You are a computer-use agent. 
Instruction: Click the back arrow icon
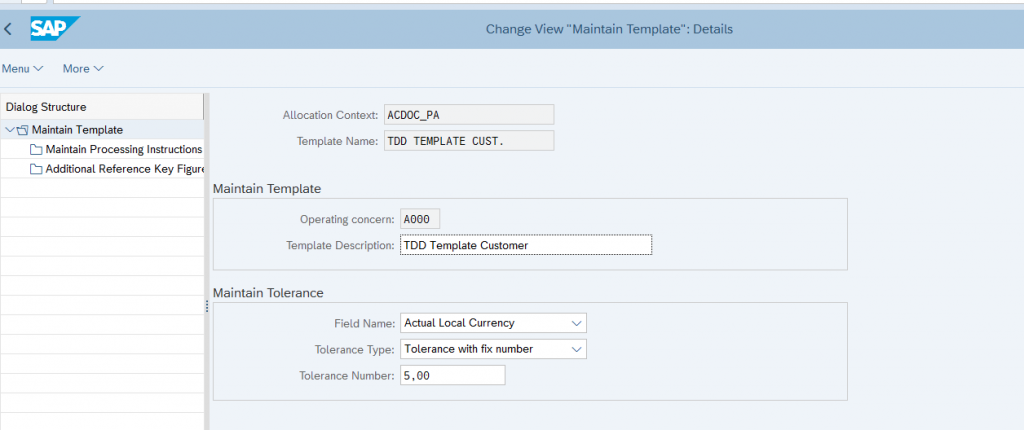[x=8, y=29]
